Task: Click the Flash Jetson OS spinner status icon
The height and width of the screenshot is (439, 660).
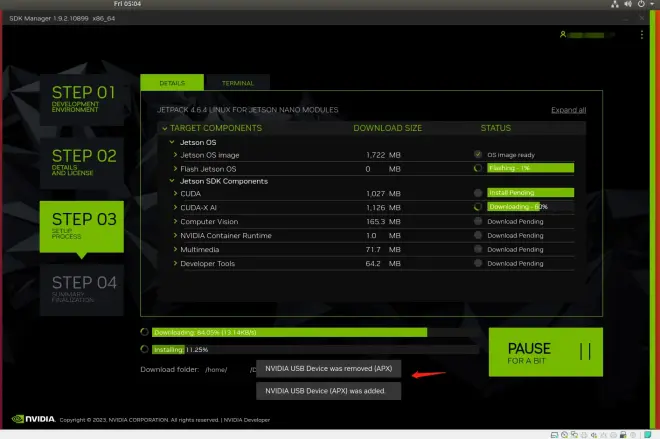Action: (x=477, y=168)
